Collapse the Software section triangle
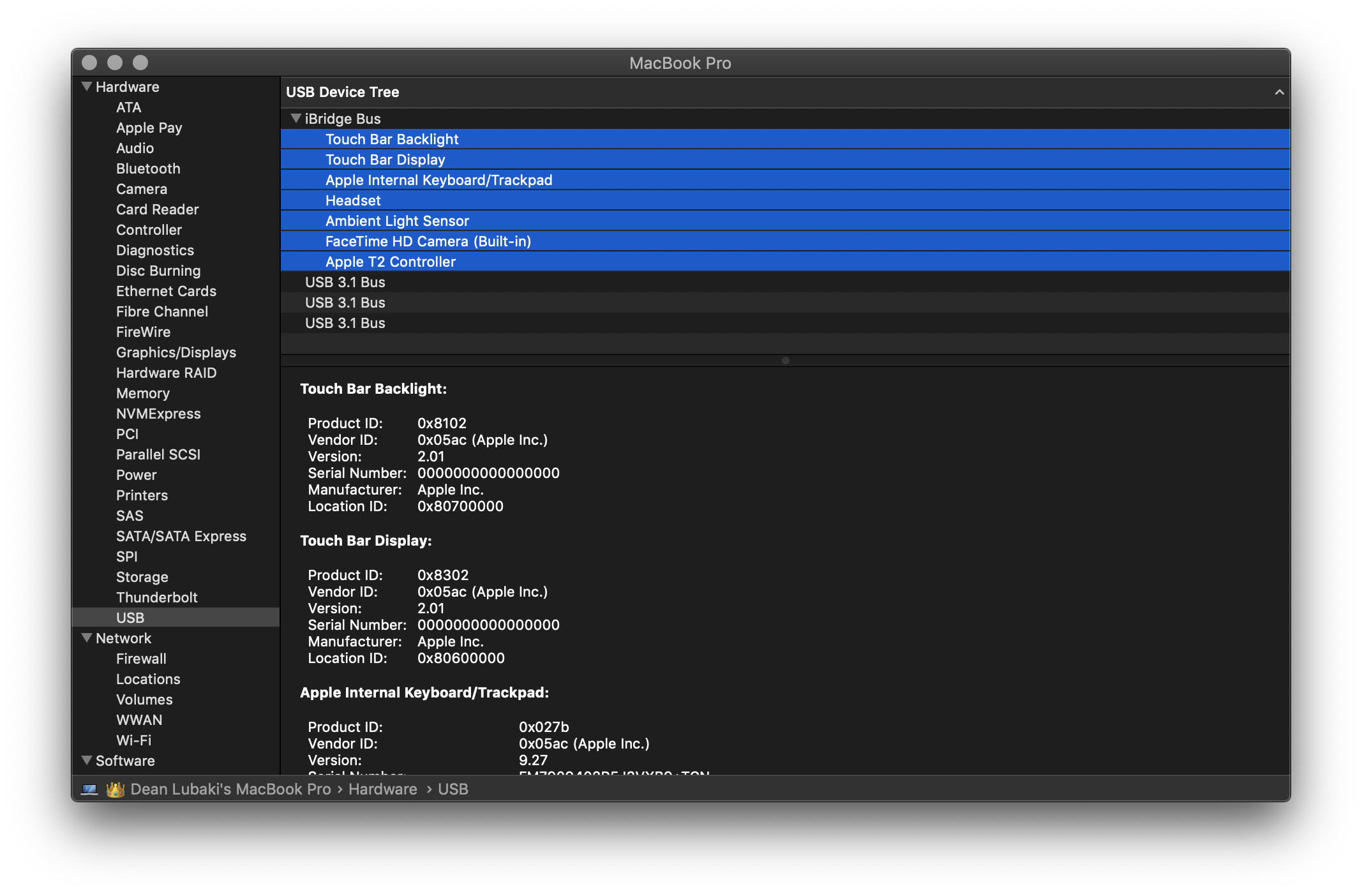 coord(87,760)
